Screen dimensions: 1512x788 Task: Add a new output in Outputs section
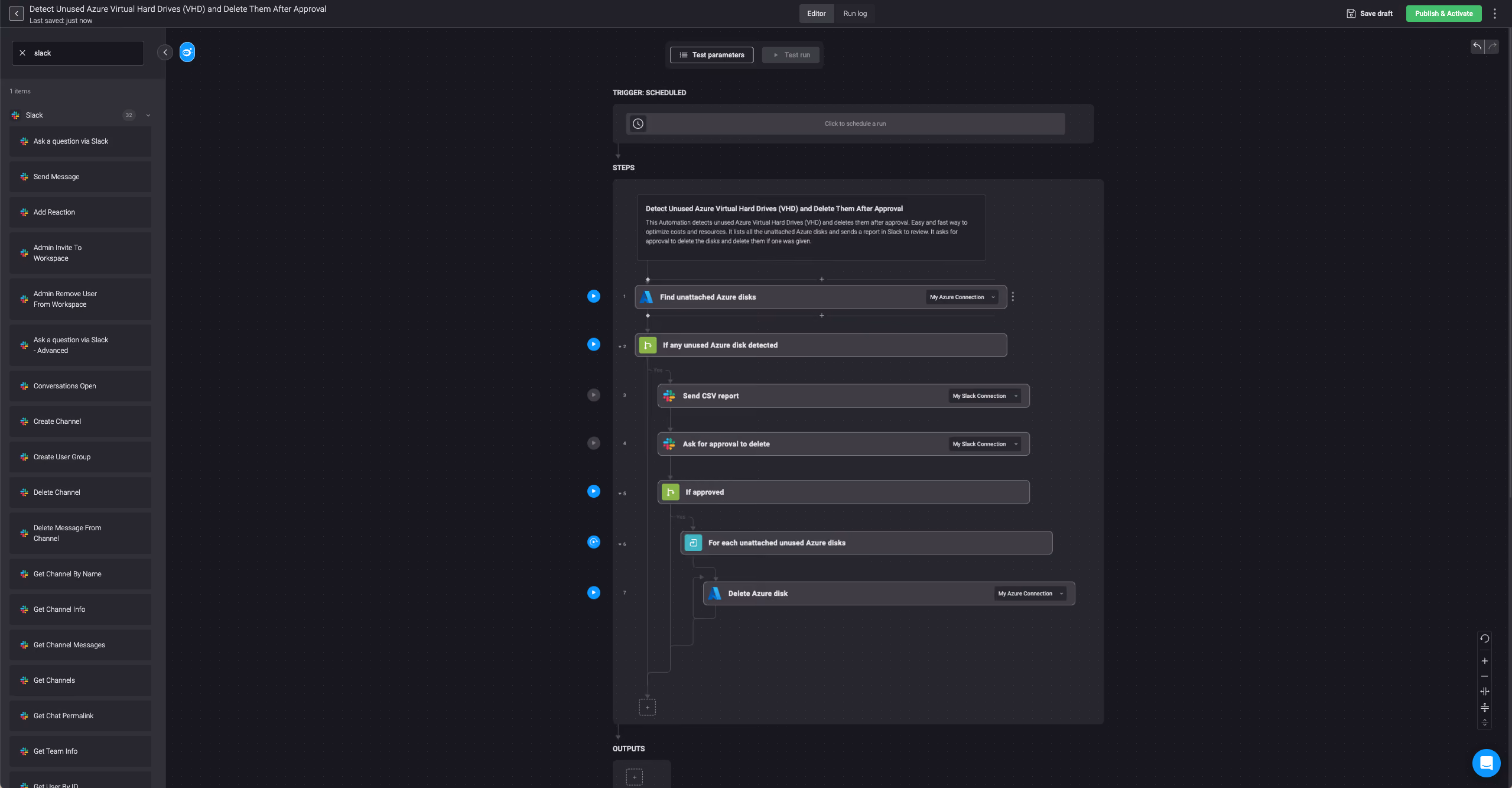click(x=635, y=777)
